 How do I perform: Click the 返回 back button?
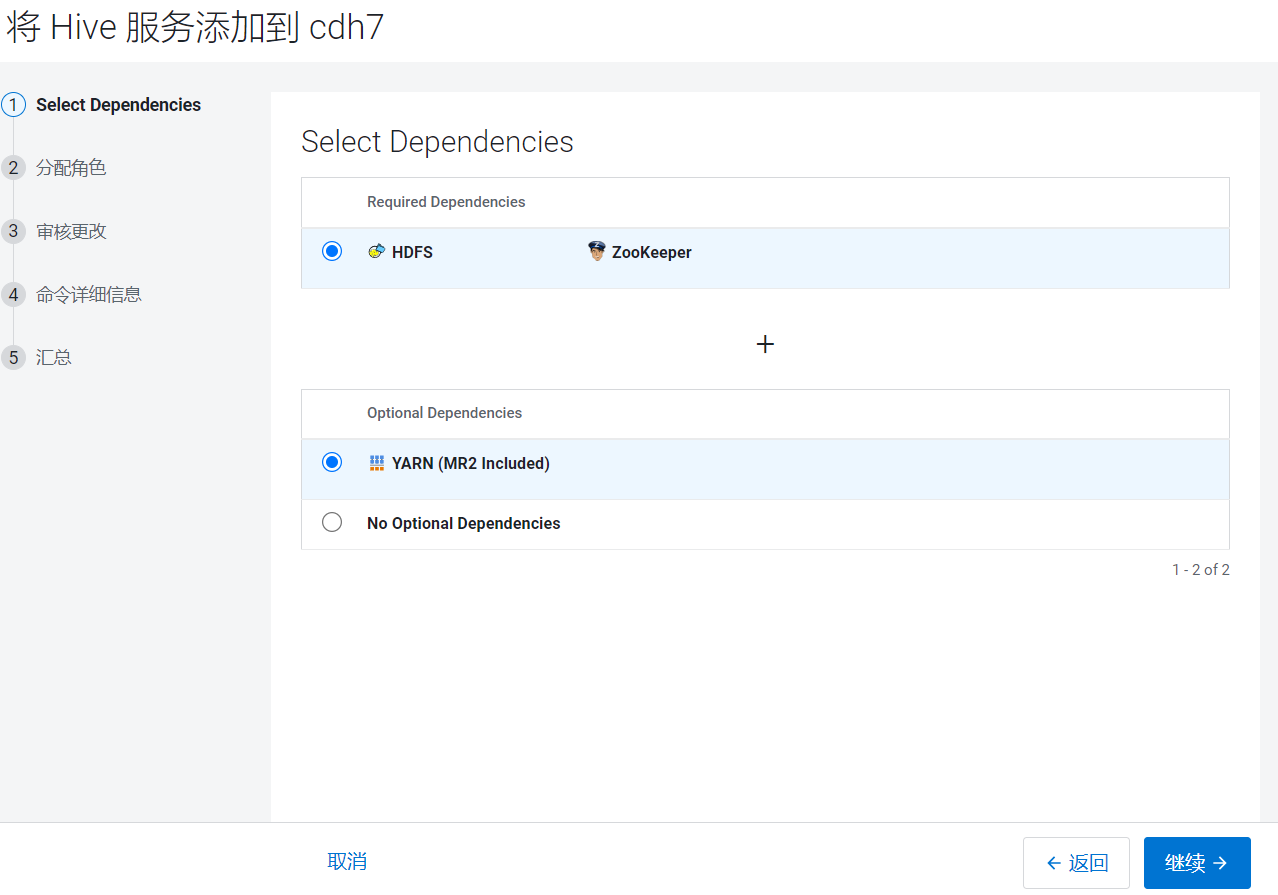tap(1076, 863)
